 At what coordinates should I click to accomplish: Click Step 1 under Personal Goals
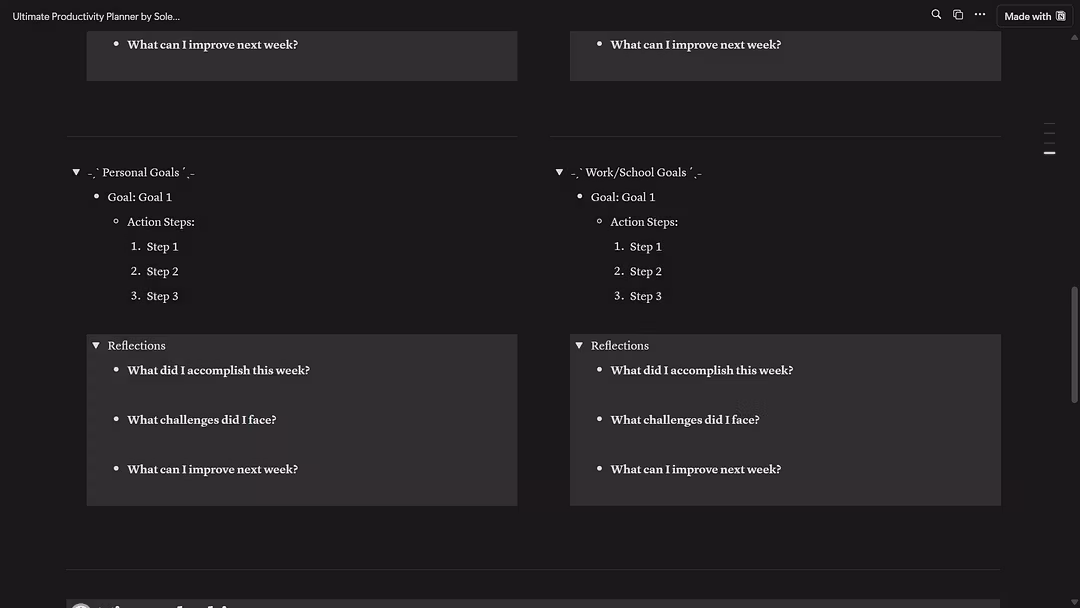pyautogui.click(x=162, y=247)
